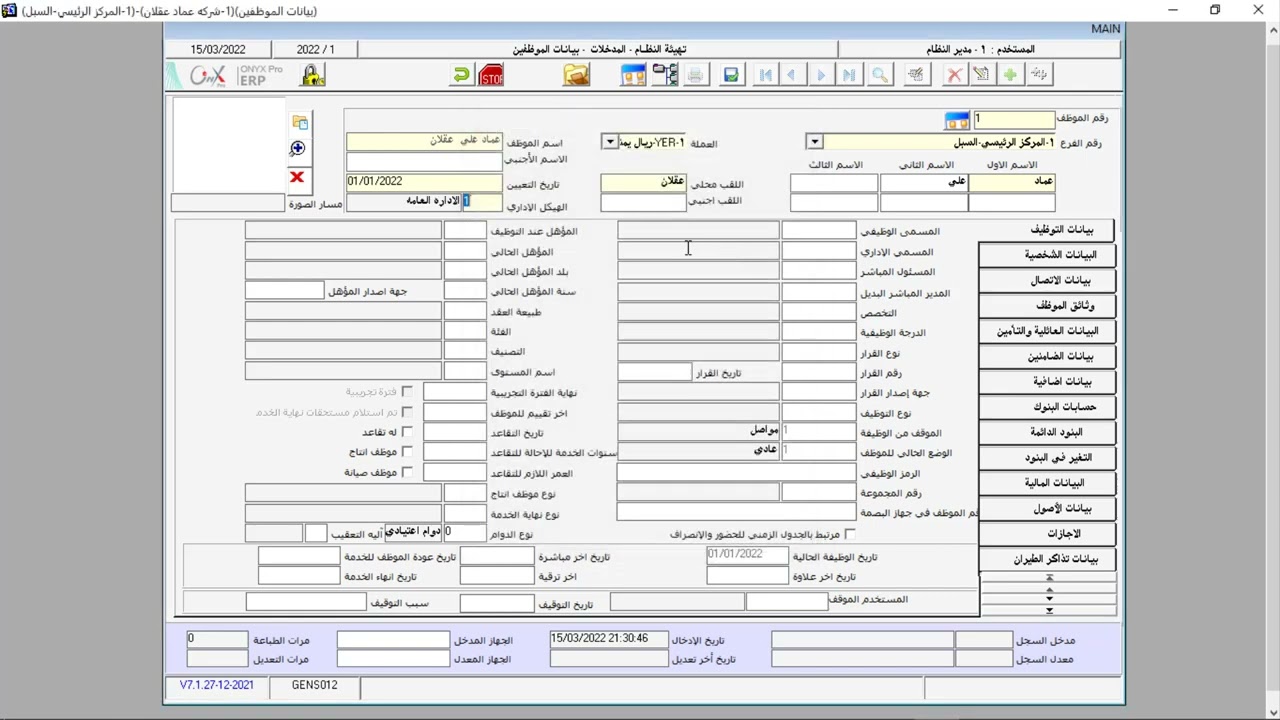This screenshot has height=720, width=1280.
Task: Open the الاجازات tab
Action: point(1046,534)
